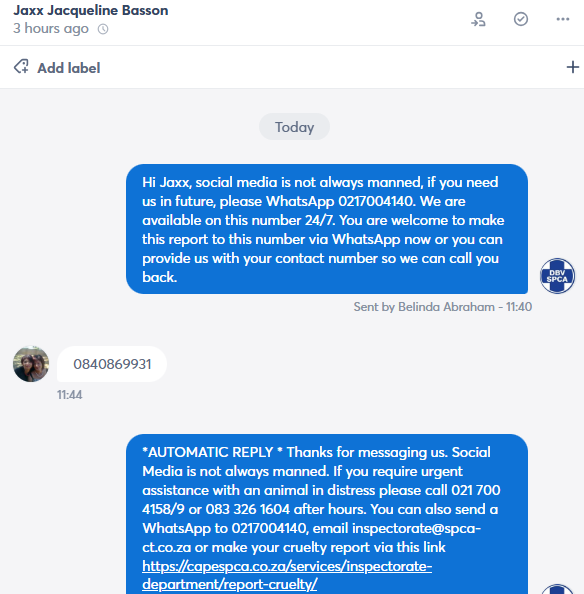Click the plus icon on label row
Screen dimensions: 584x594
(x=573, y=67)
